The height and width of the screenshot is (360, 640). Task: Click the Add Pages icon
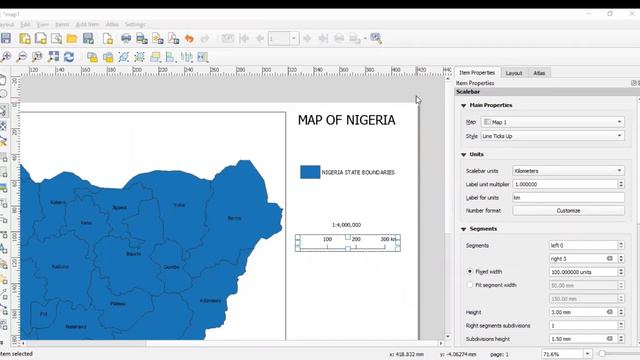108,38
